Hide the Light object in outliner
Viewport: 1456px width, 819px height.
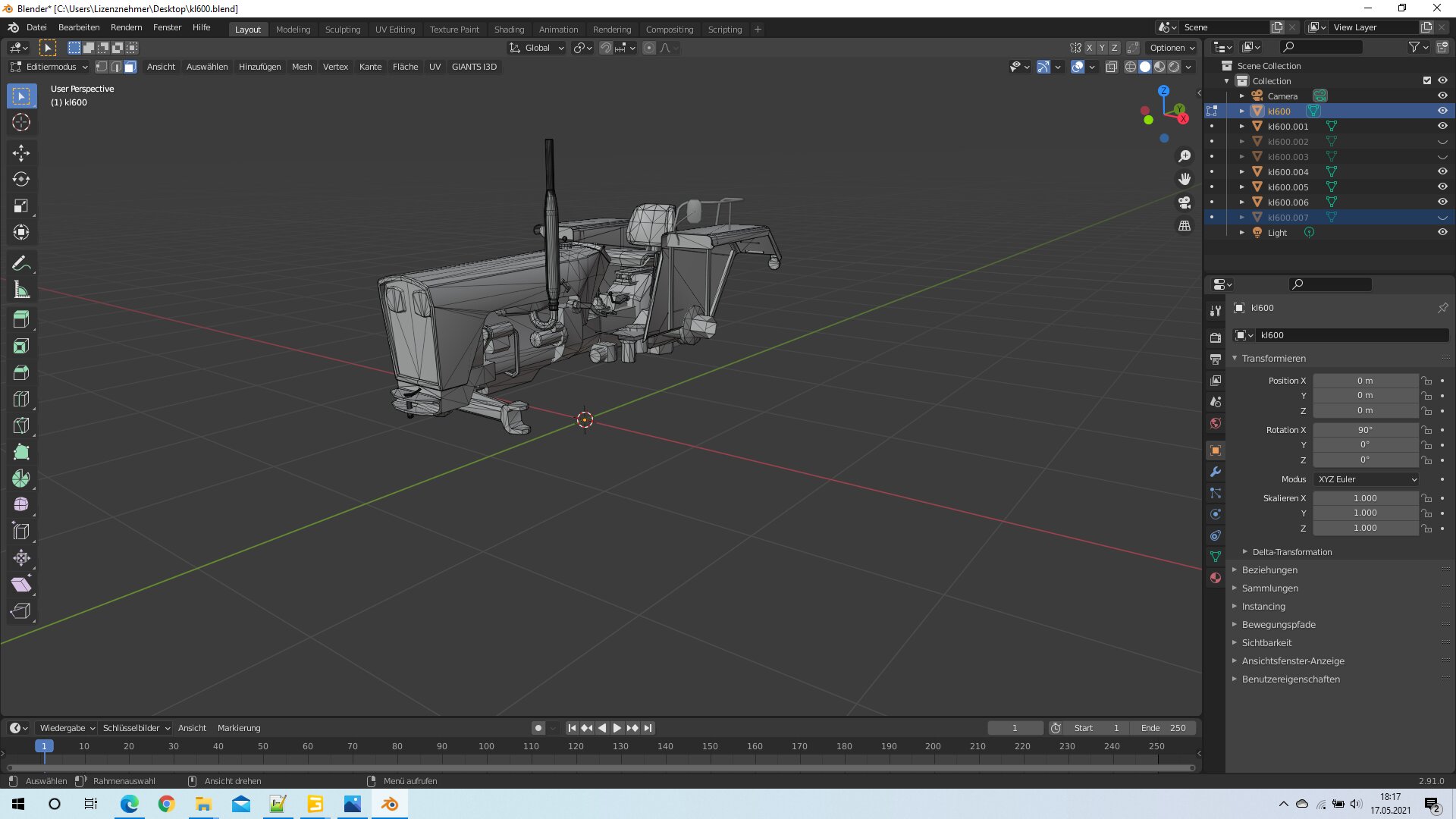pos(1442,232)
